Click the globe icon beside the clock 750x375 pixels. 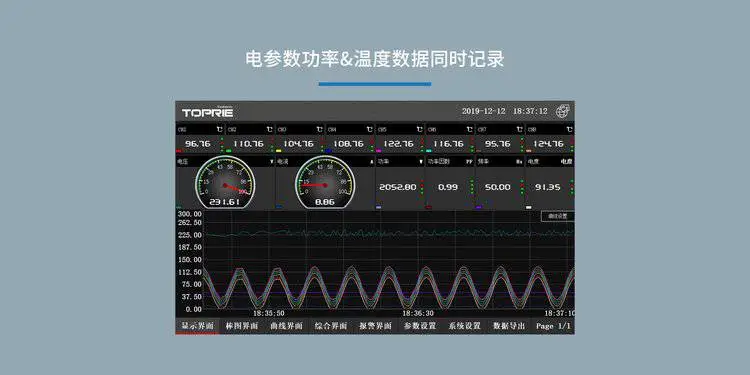(x=562, y=111)
